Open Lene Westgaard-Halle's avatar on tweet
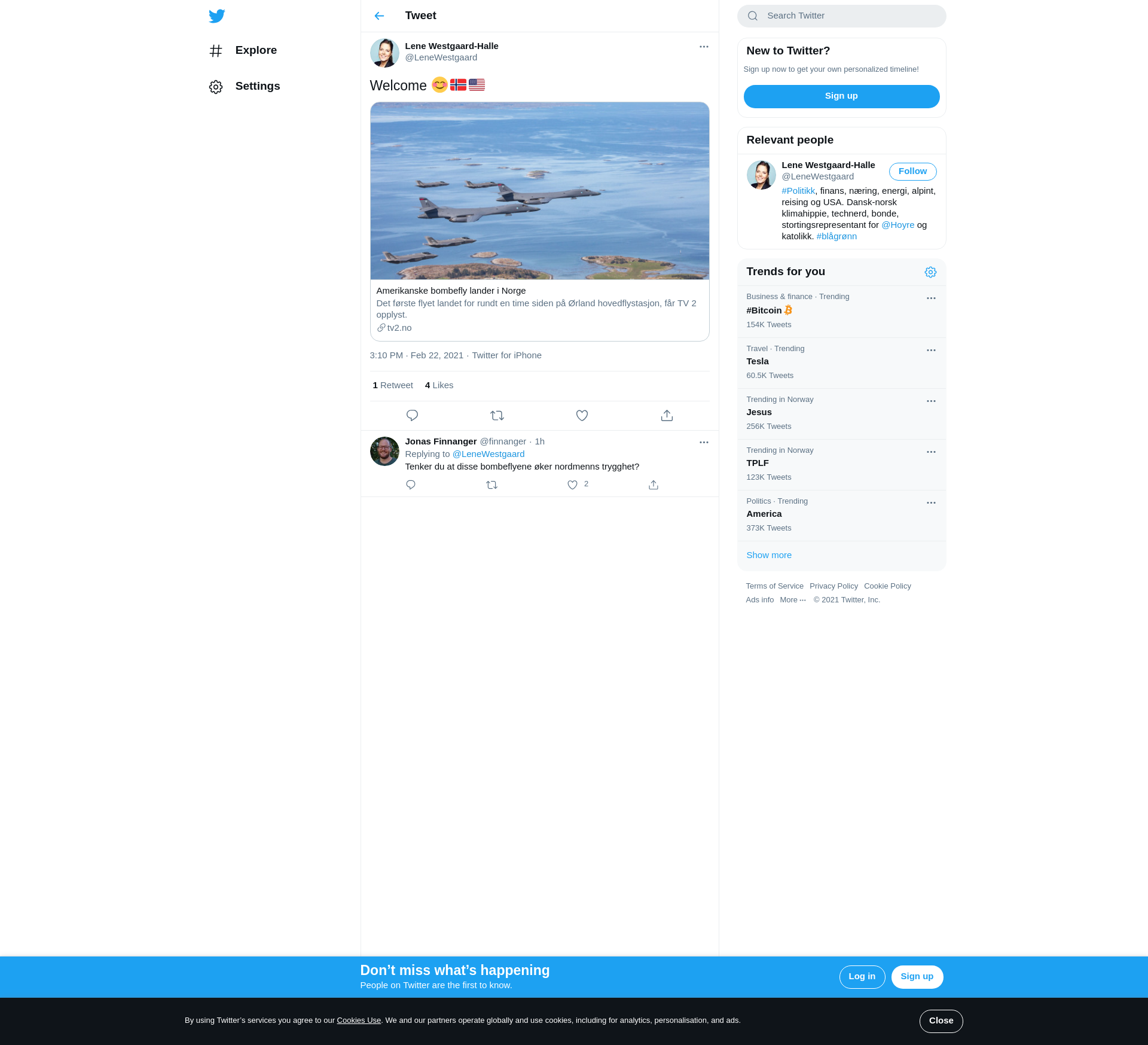Image resolution: width=1148 pixels, height=1045 pixels. pyautogui.click(x=384, y=53)
